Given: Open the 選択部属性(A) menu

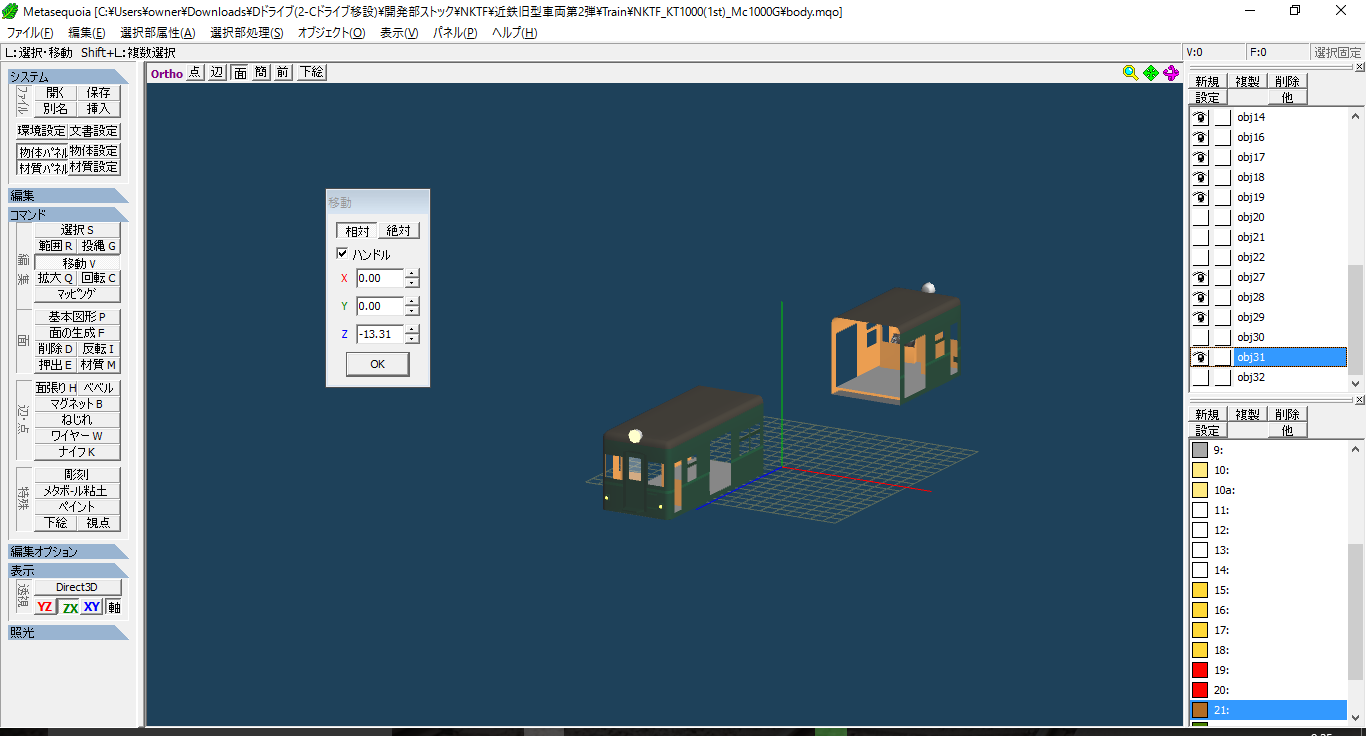Looking at the screenshot, I should 157,33.
